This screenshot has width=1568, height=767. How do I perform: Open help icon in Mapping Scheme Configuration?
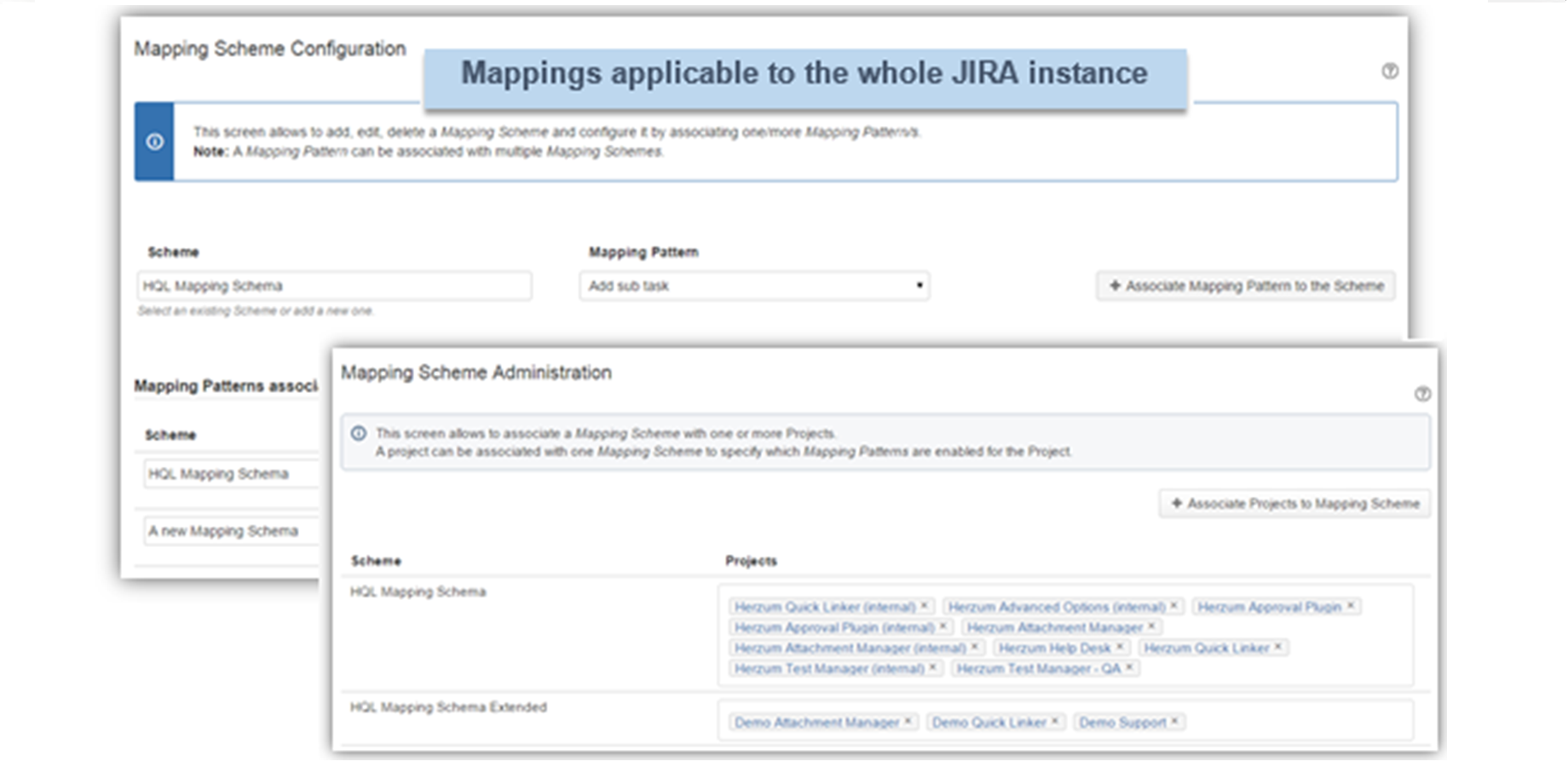tap(1390, 71)
